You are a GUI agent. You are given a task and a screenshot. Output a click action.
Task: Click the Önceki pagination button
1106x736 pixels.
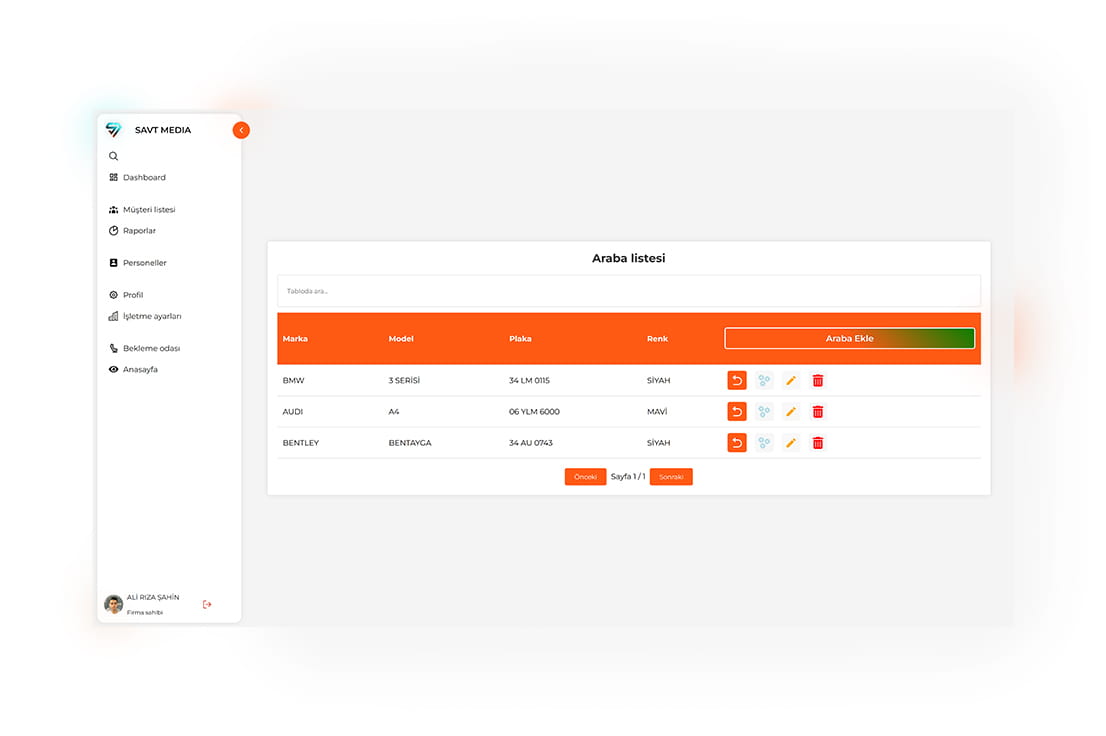point(585,477)
